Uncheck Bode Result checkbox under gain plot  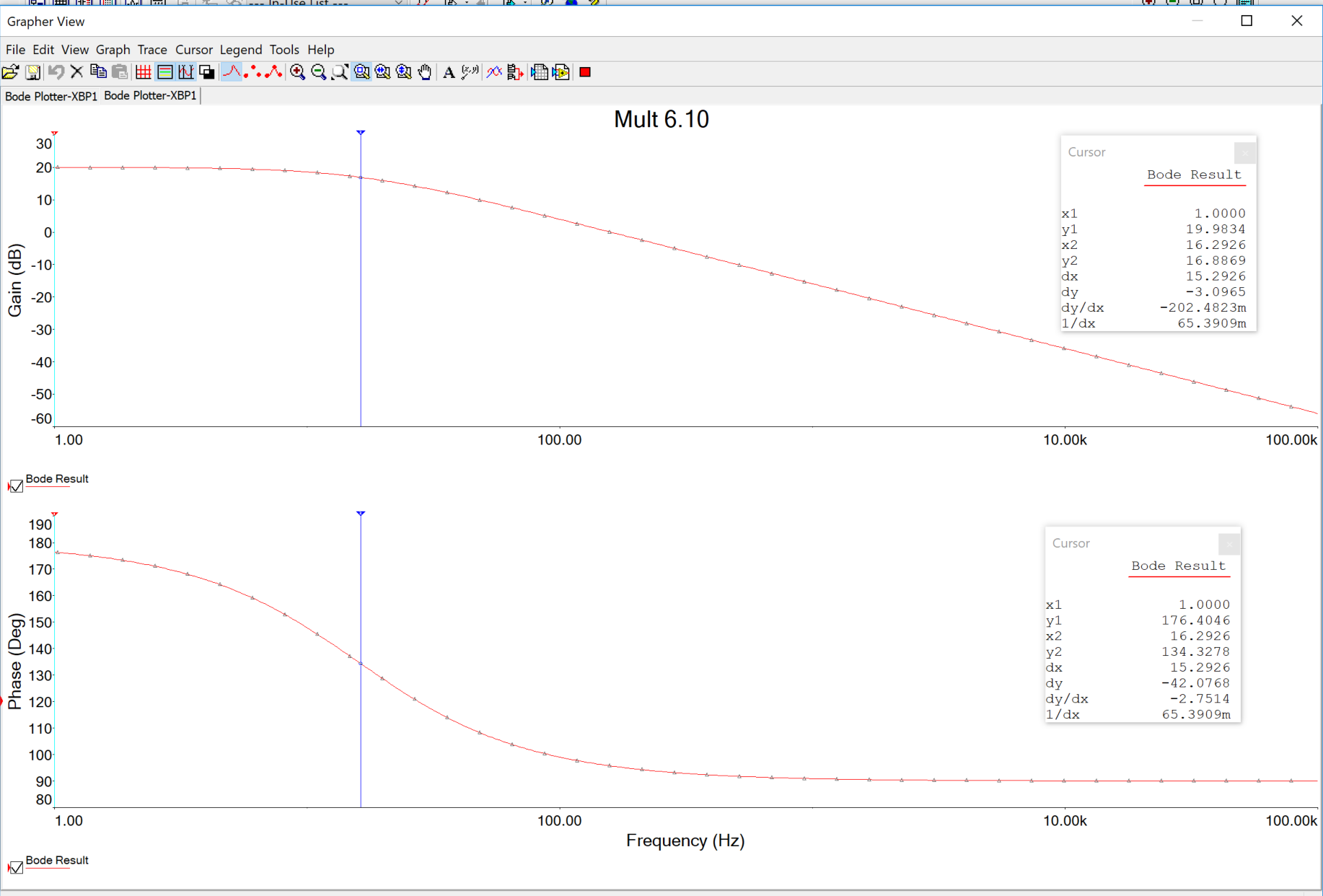click(16, 486)
